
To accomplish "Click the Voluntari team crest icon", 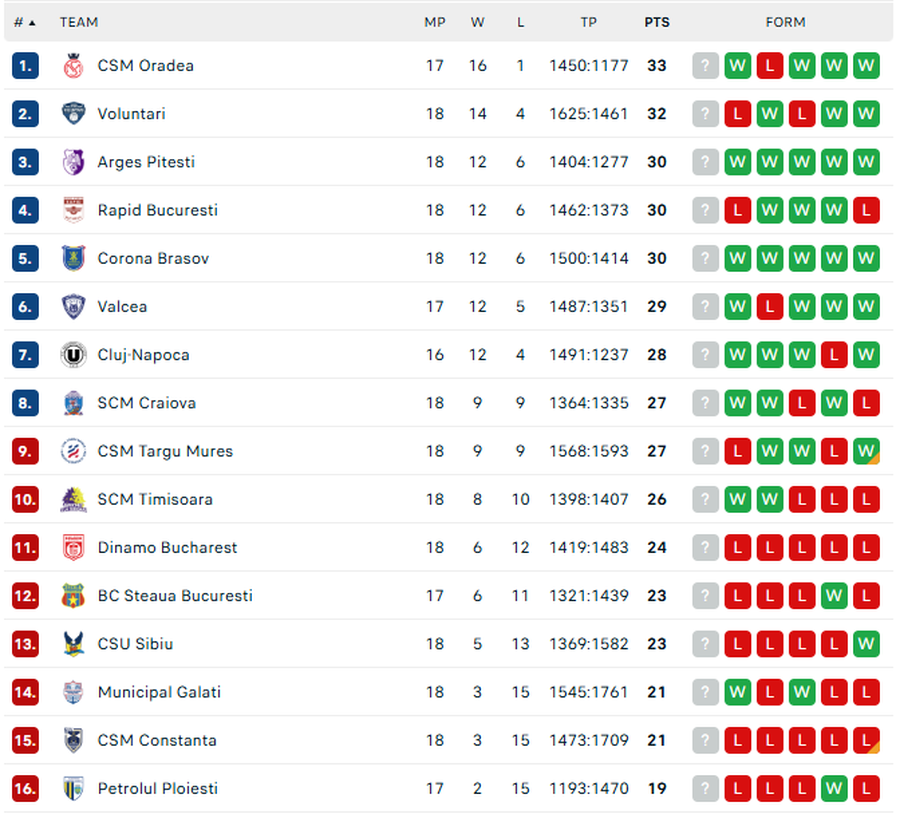I will (74, 114).
